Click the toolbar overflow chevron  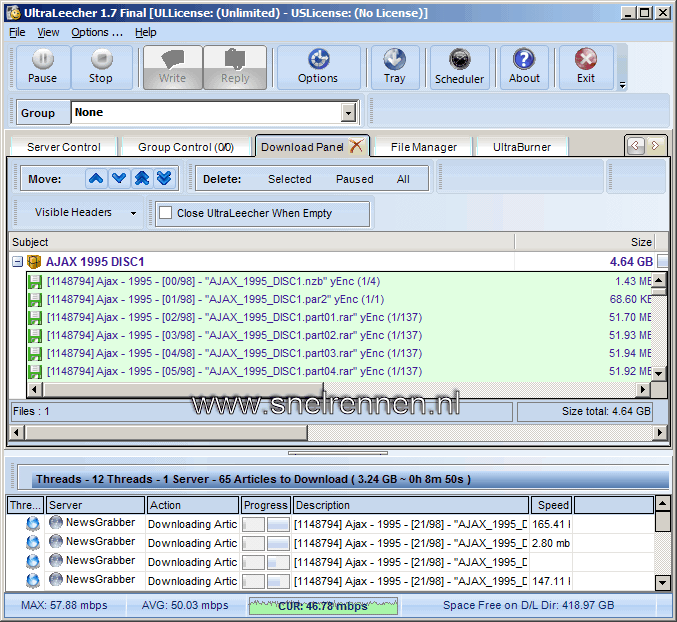click(x=622, y=85)
